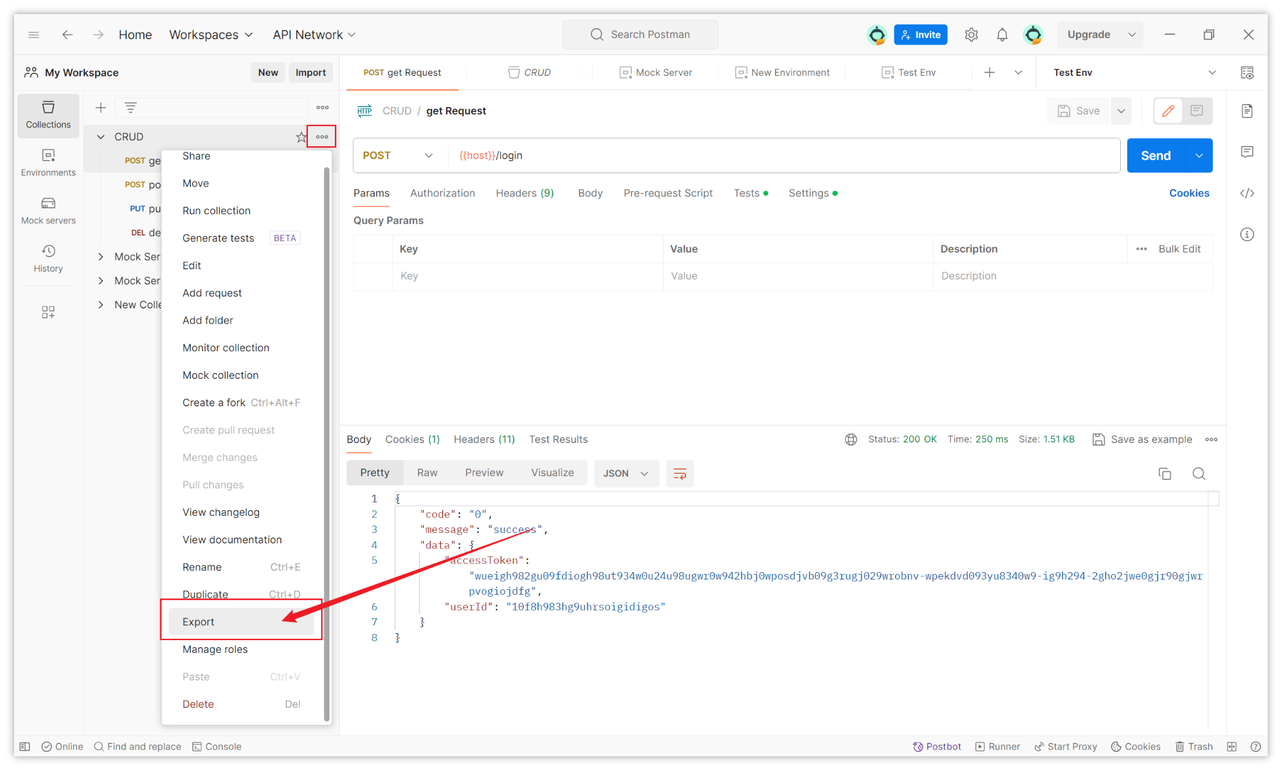Click the New button in workspace
Viewport: 1280px width, 771px height.
pos(268,72)
